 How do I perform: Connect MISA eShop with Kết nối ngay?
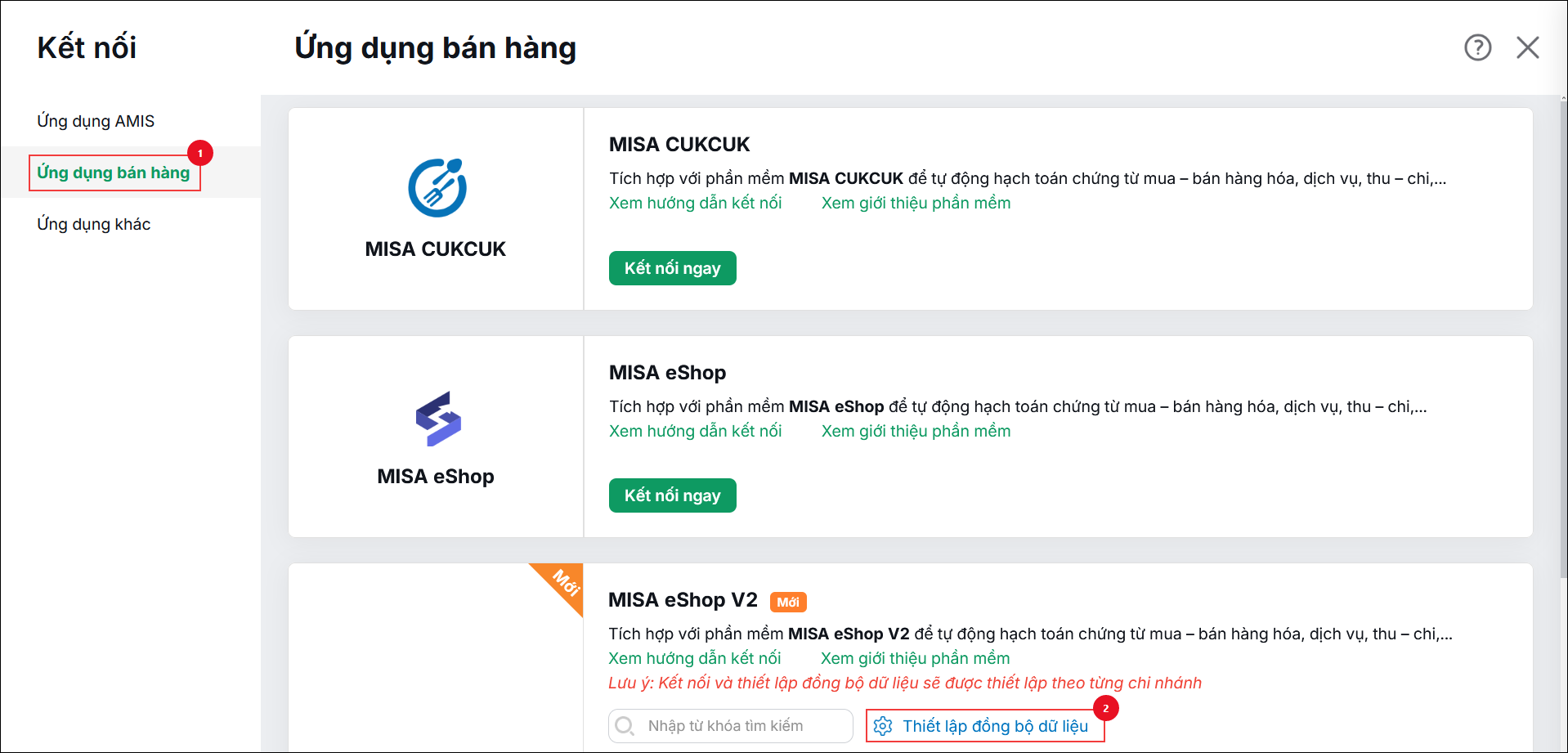(672, 495)
